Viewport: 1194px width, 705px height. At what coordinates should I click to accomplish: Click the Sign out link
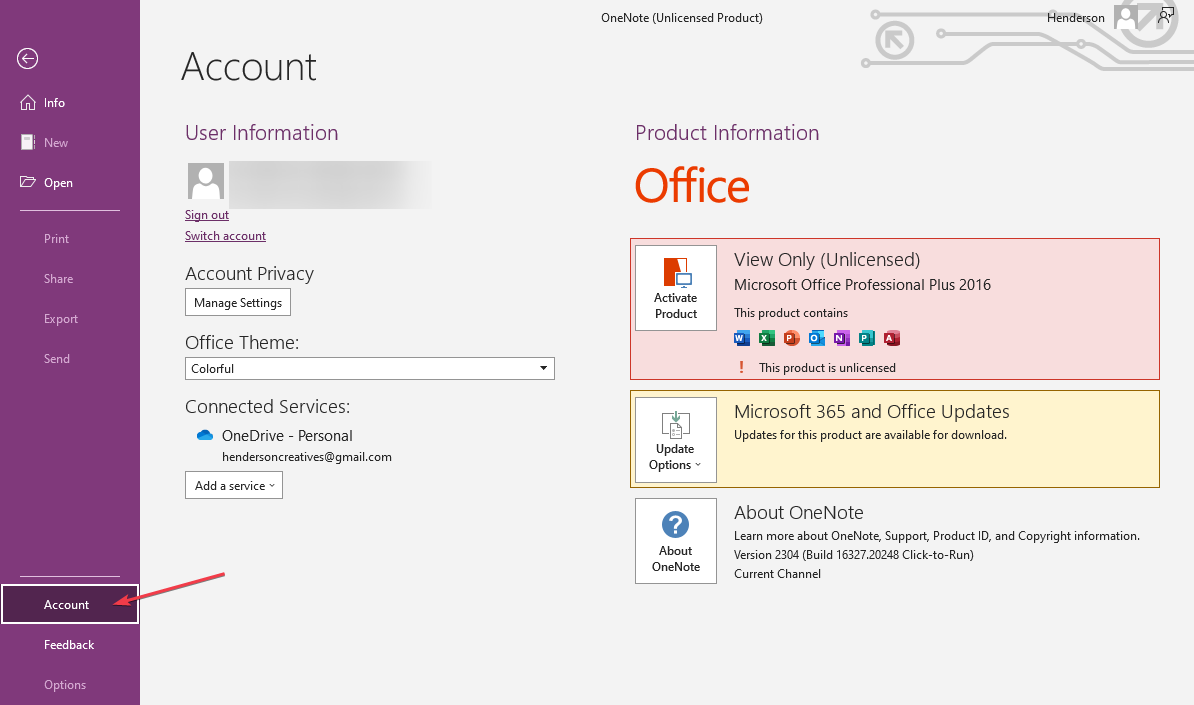coord(206,215)
